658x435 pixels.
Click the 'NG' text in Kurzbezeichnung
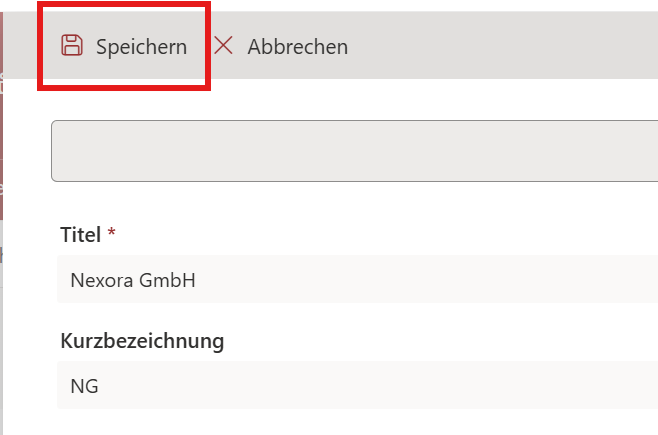(84, 386)
